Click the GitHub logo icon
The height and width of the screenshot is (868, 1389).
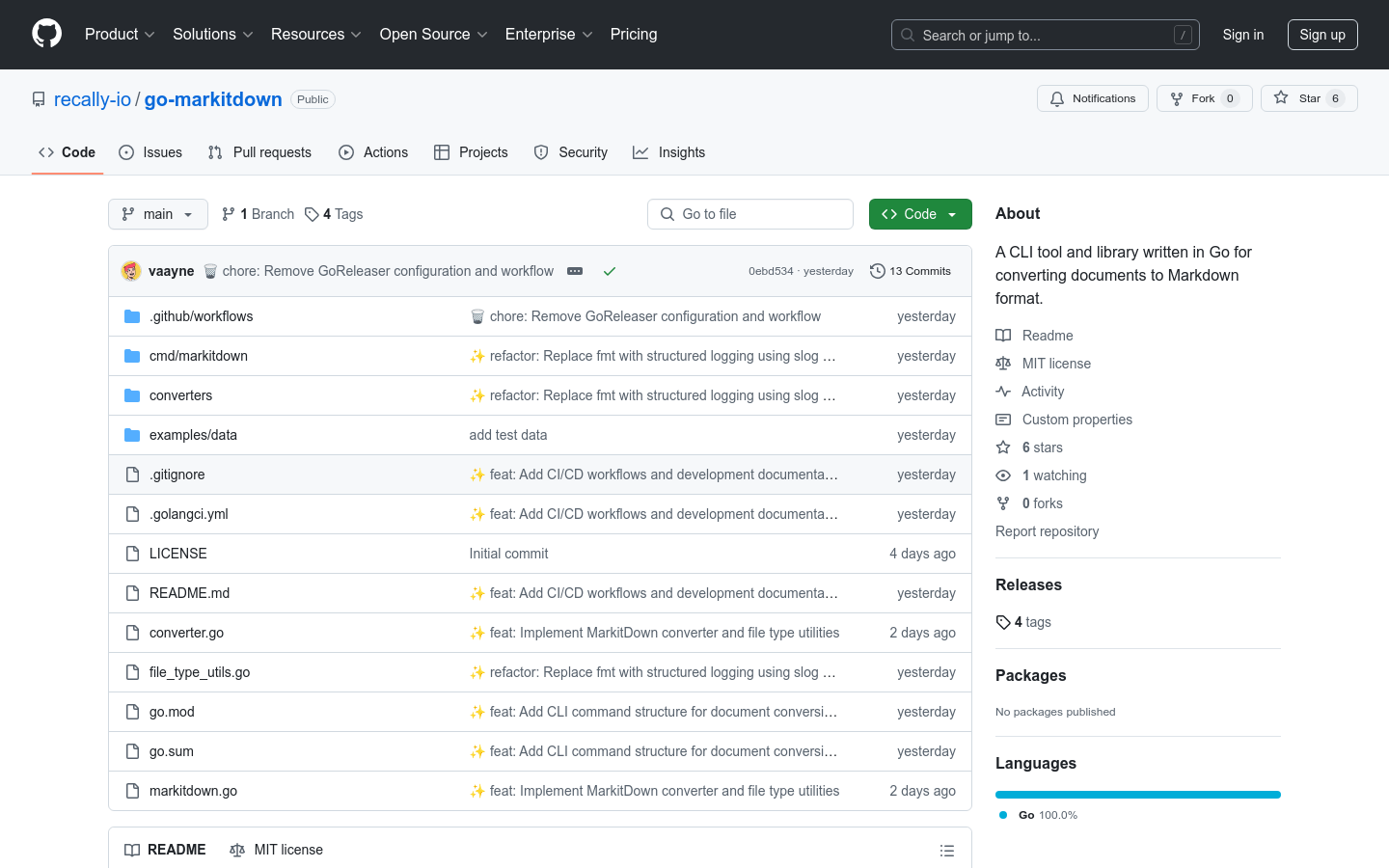(x=47, y=34)
